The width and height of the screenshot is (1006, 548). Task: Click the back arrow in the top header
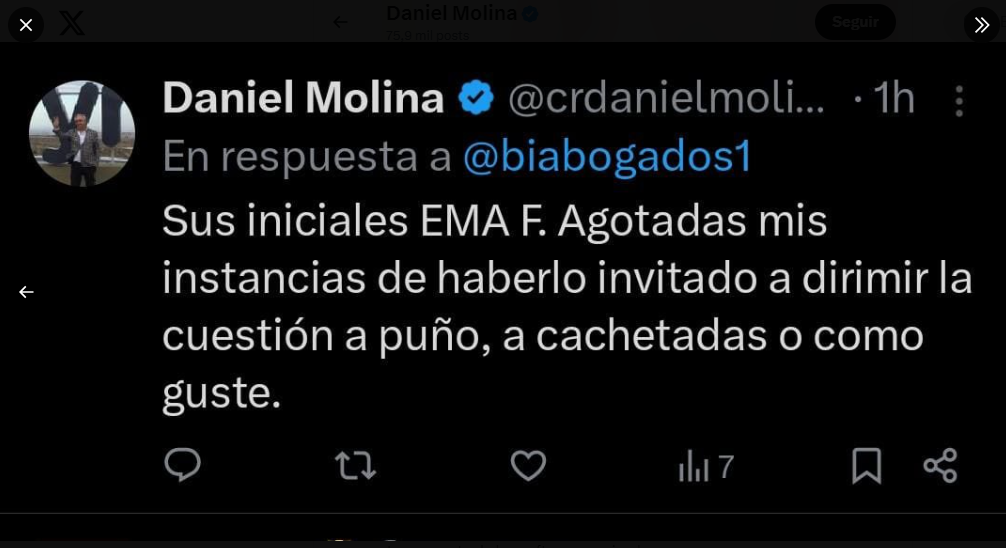(340, 22)
